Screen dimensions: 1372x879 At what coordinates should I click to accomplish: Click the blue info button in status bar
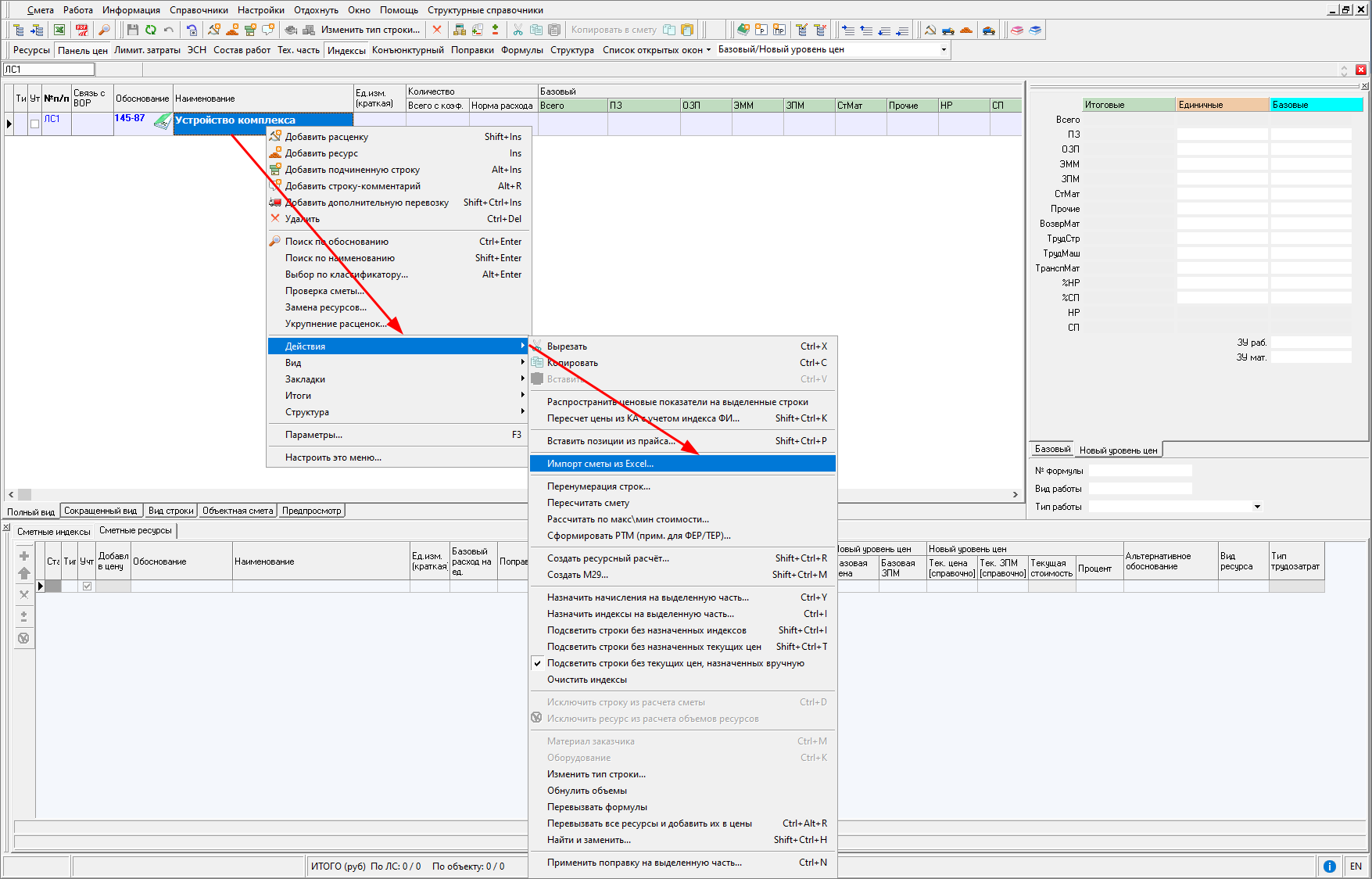click(1330, 866)
